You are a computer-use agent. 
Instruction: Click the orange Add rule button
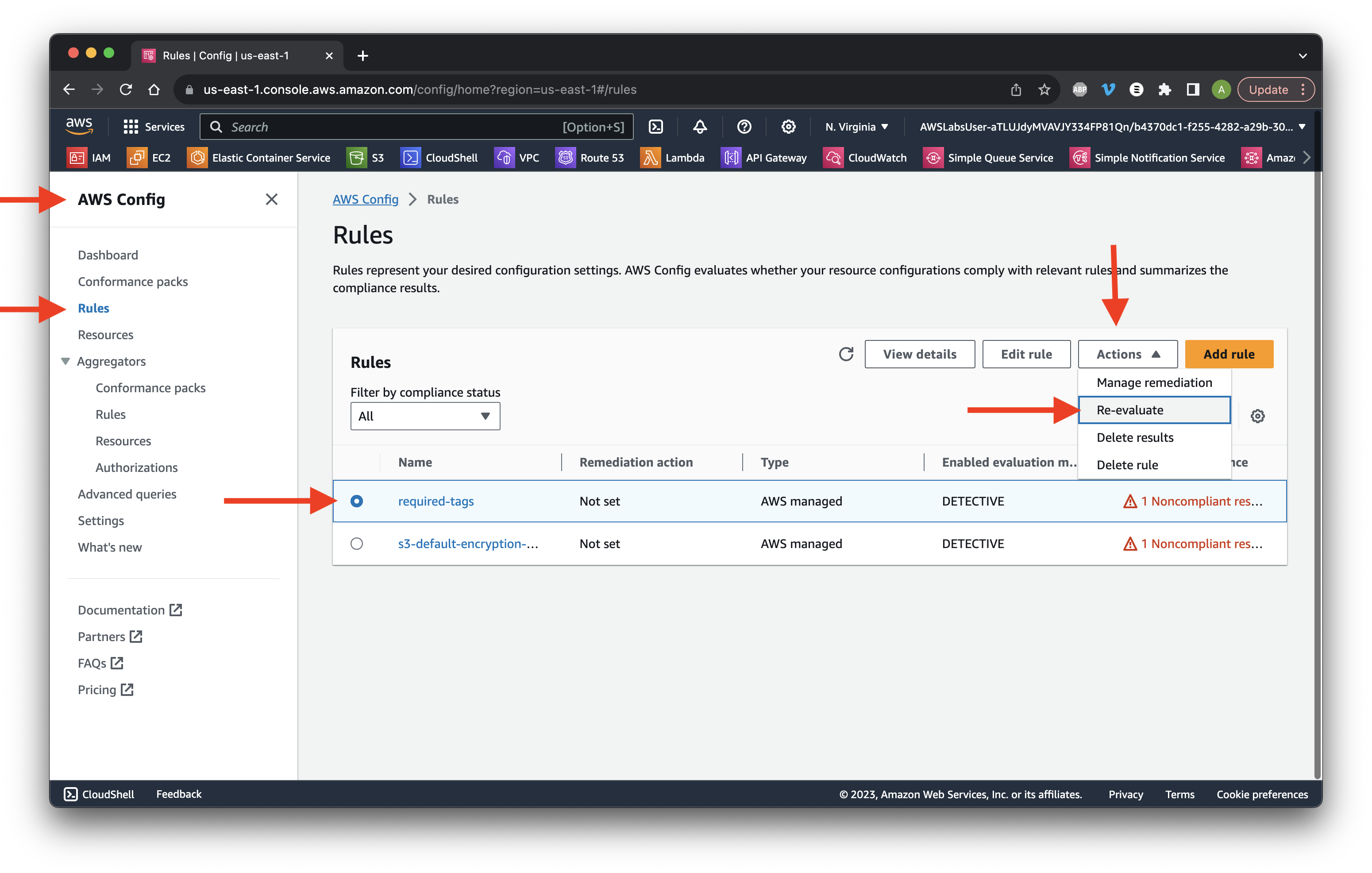click(1229, 354)
